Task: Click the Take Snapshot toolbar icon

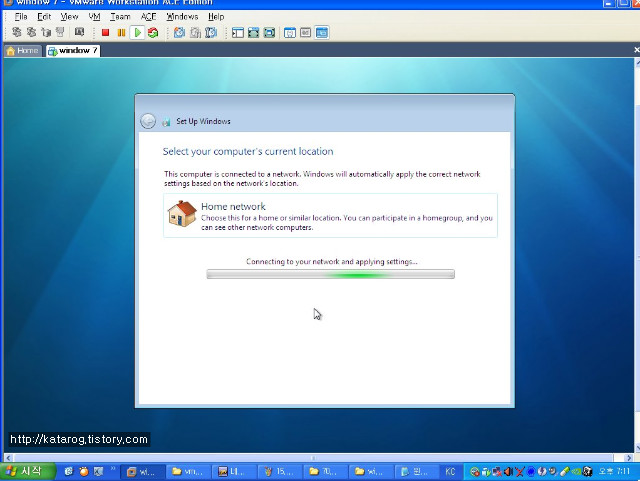Action: coord(179,32)
